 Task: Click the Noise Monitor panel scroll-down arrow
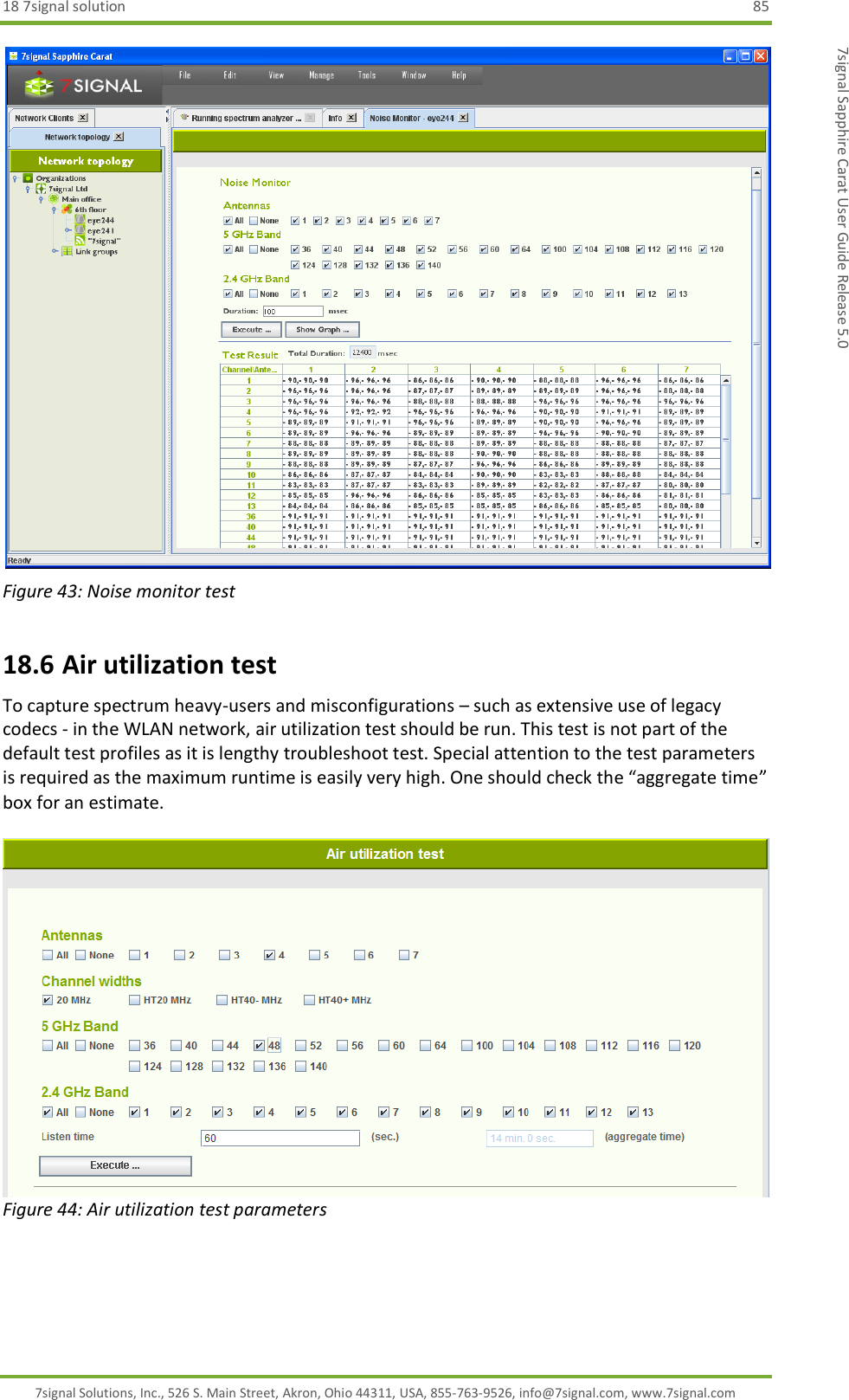756,543
